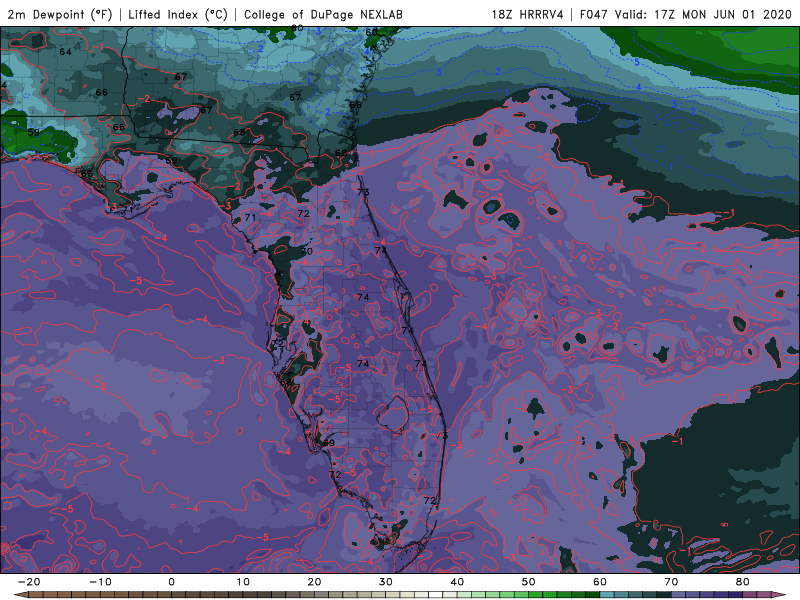
Task: Click the "F047" forecast hour text
Action: point(595,15)
